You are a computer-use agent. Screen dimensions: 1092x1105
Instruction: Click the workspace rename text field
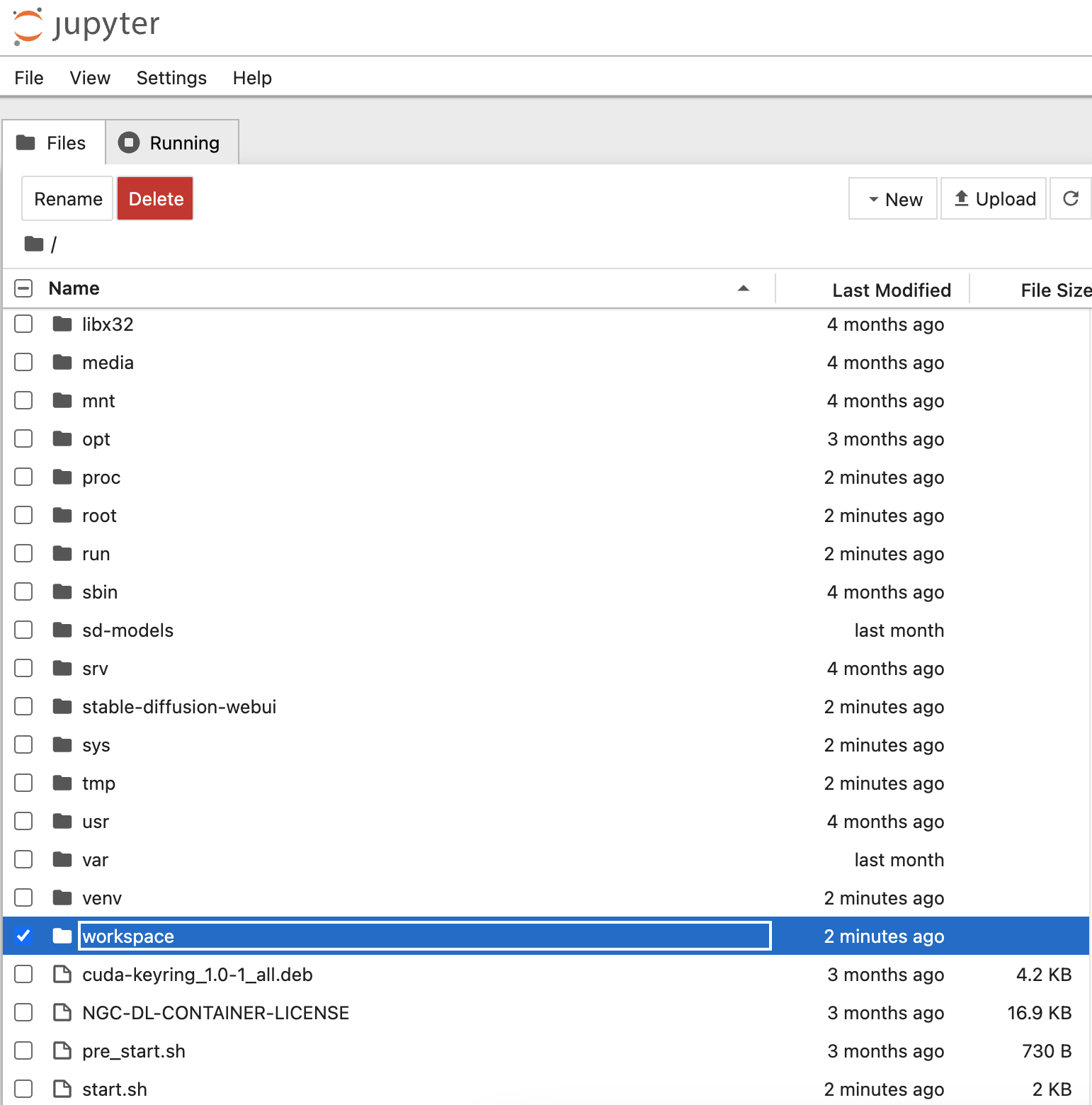point(425,936)
